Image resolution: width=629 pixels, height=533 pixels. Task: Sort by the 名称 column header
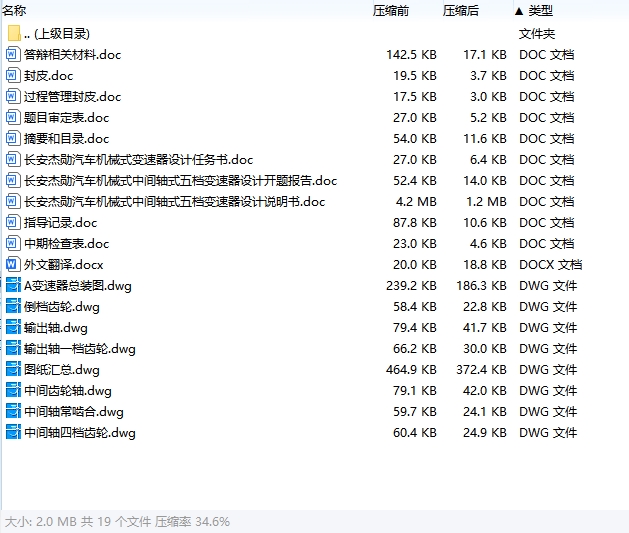click(x=14, y=10)
